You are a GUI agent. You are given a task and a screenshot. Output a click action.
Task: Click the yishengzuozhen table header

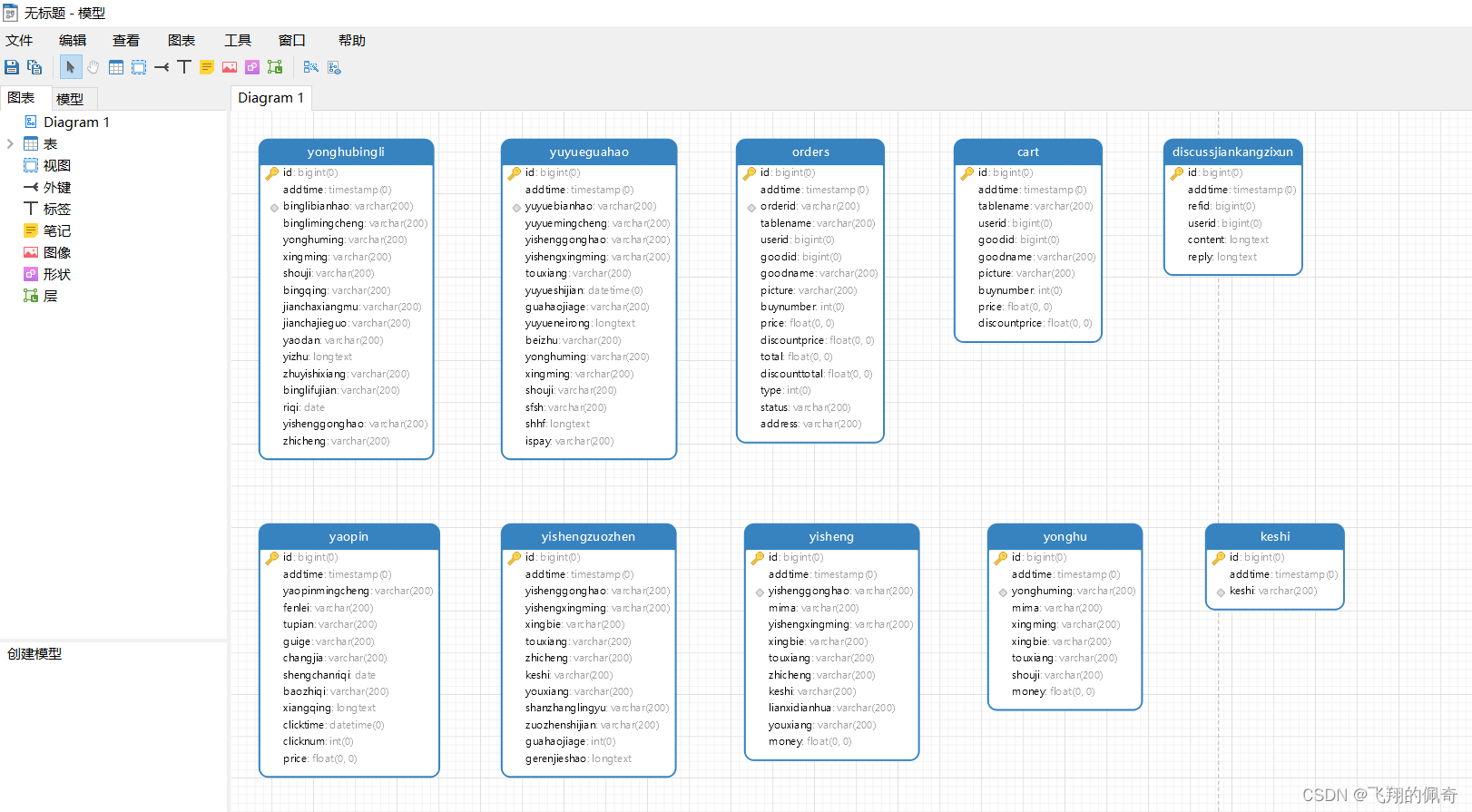tap(588, 536)
